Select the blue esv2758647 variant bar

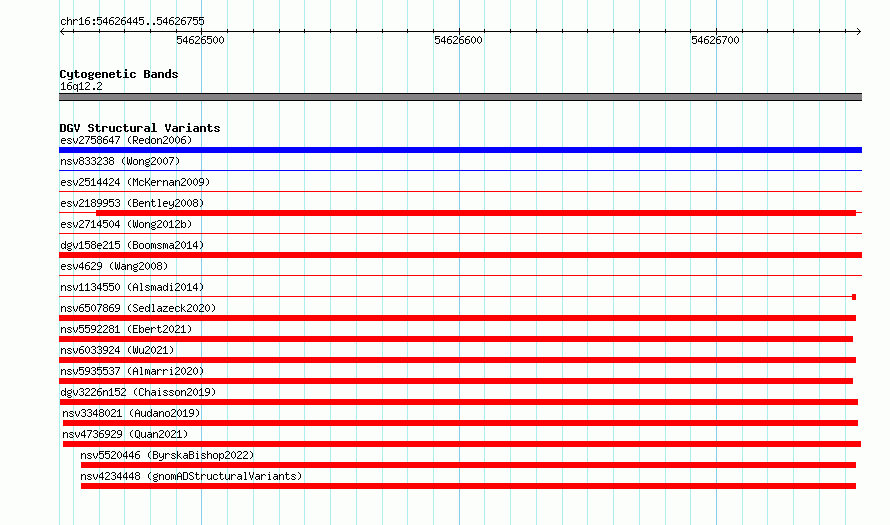coord(460,150)
